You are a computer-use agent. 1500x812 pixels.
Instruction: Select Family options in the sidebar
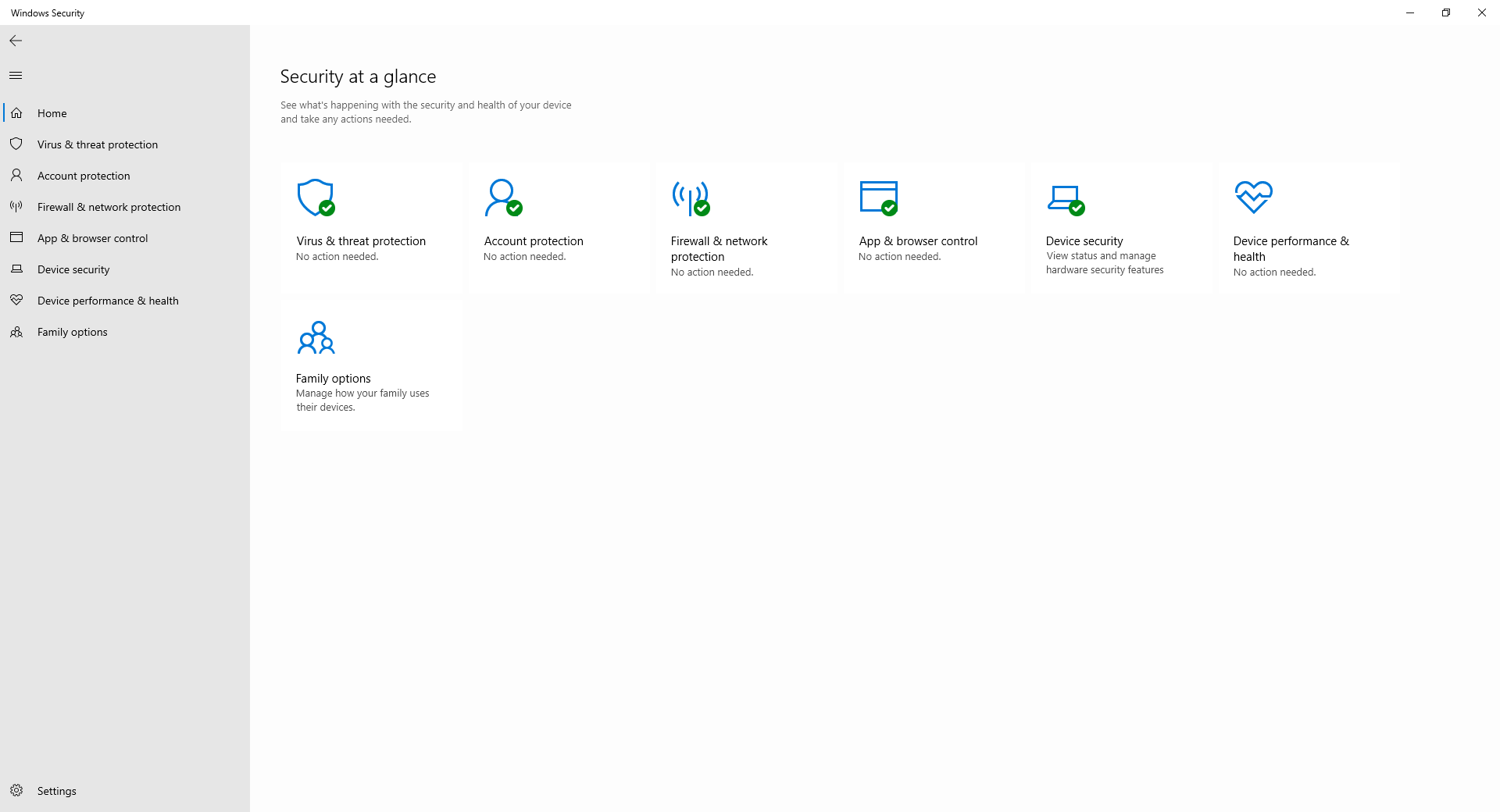tap(73, 332)
